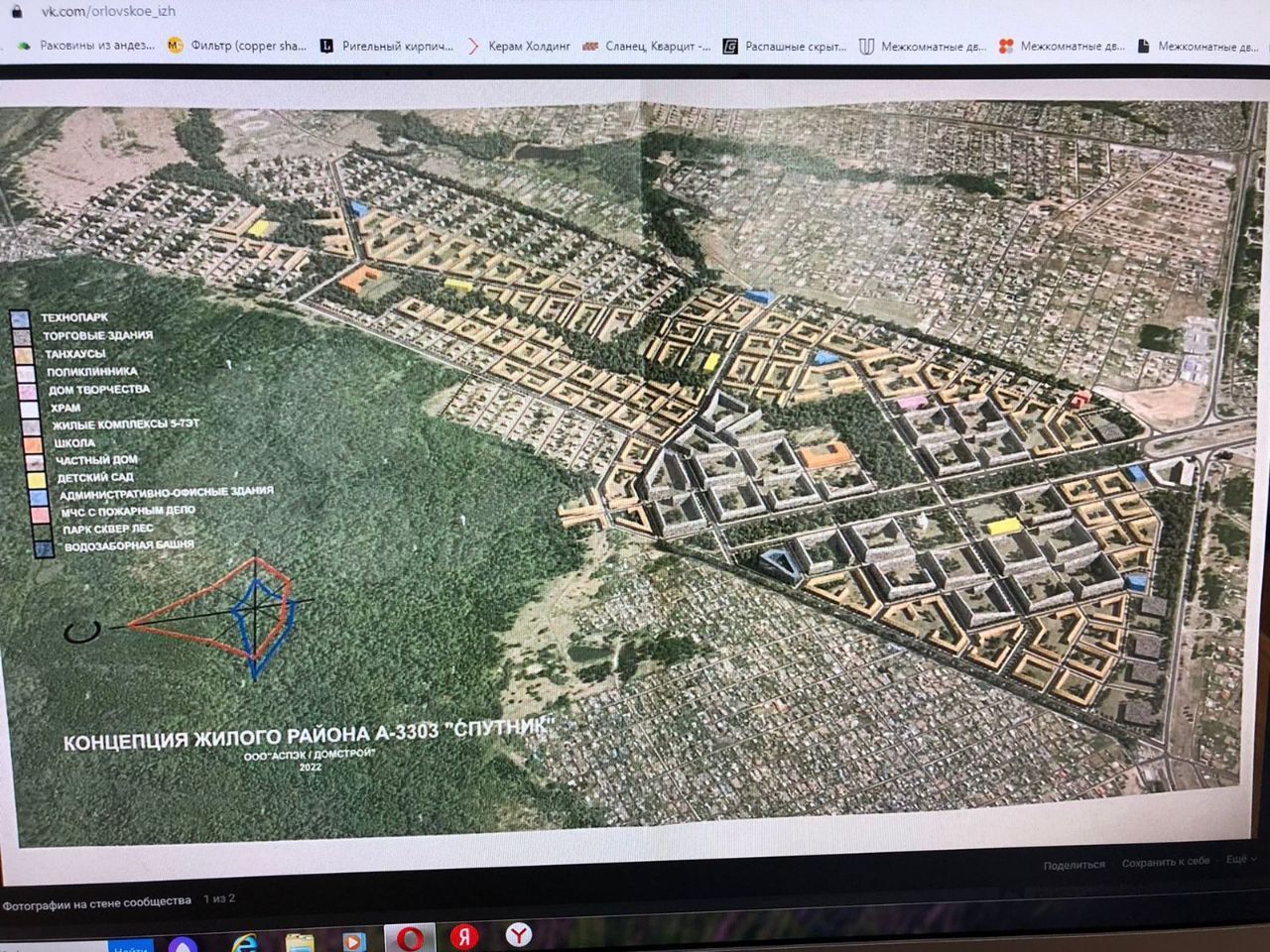1270x952 pixels.
Task: Expand the 'Ещё' dropdown under the photo
Action: click(x=1240, y=860)
